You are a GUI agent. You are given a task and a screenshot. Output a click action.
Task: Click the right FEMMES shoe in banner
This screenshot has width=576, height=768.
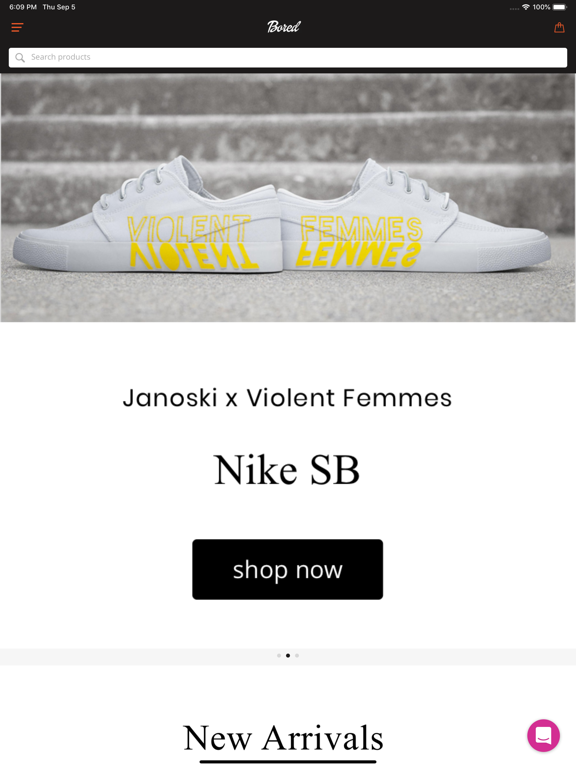[415, 216]
